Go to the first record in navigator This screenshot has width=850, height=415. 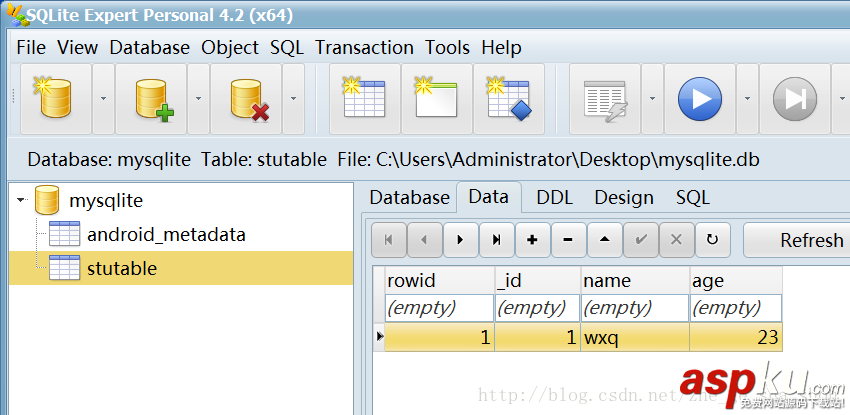tap(389, 240)
